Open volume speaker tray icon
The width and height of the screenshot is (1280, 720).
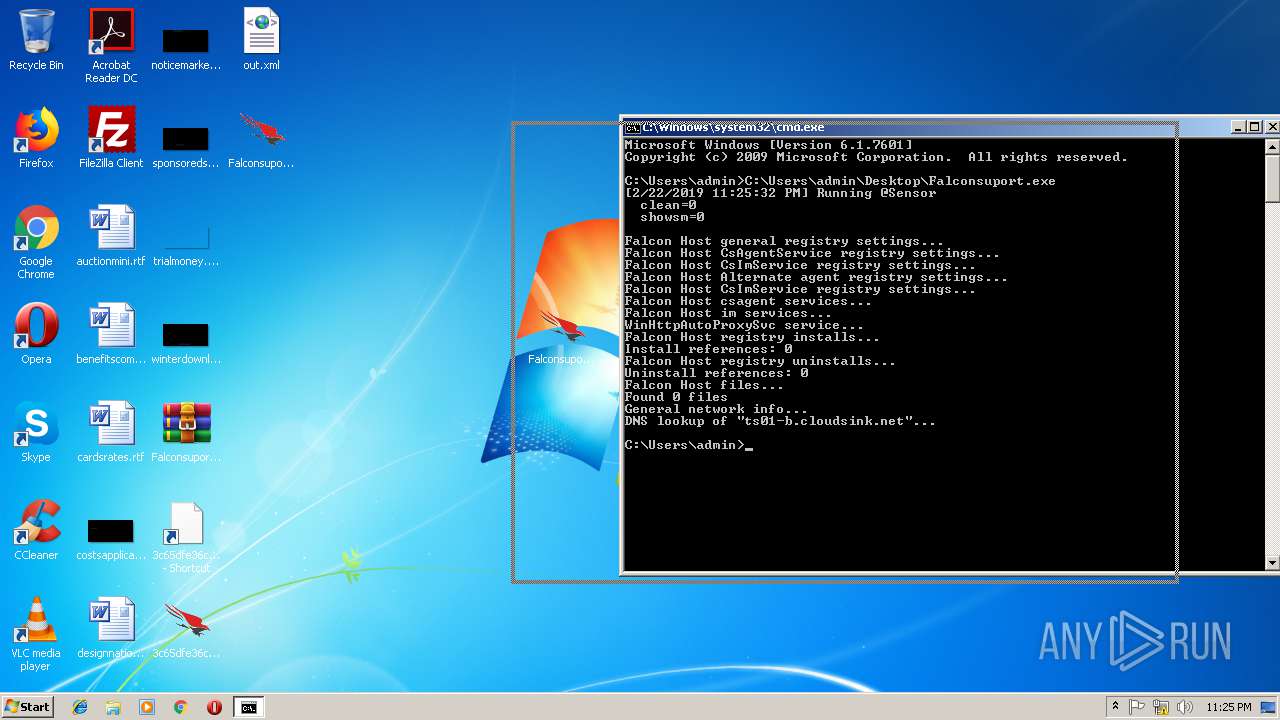[1184, 707]
